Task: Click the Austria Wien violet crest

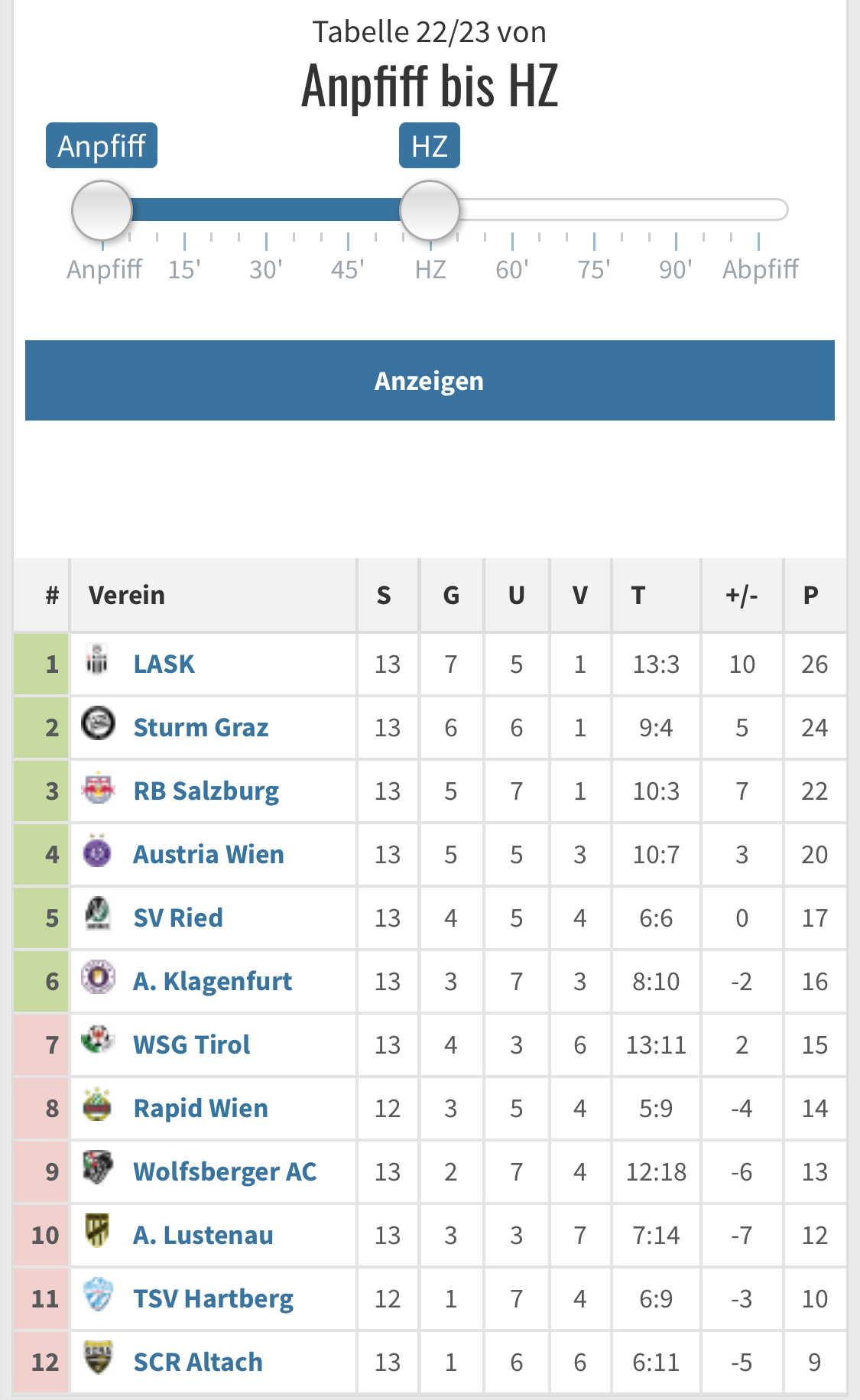Action: point(98,852)
